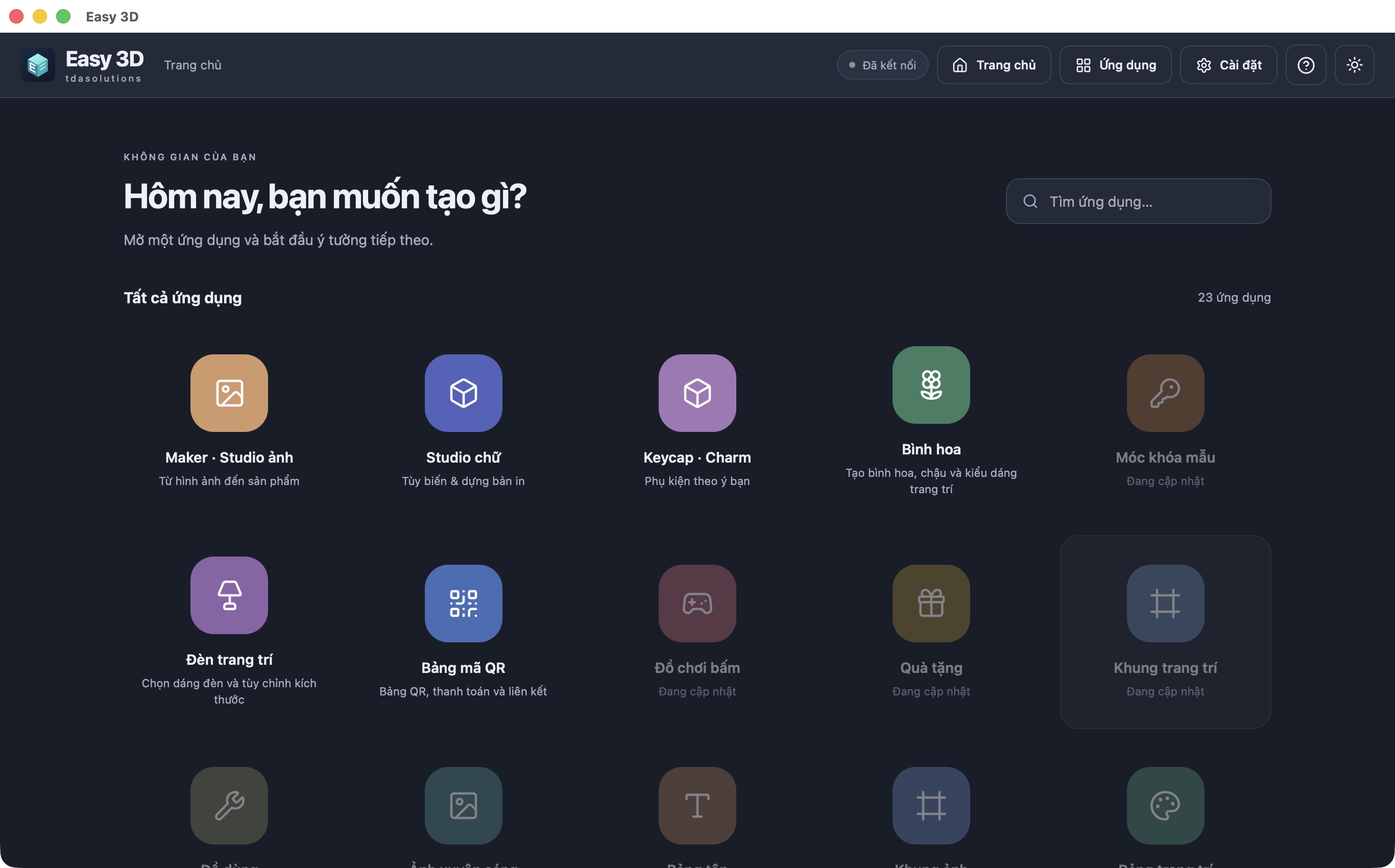Screen dimensions: 1395x868
Task: Click the '23 ứng dụng' count text
Action: [1234, 297]
